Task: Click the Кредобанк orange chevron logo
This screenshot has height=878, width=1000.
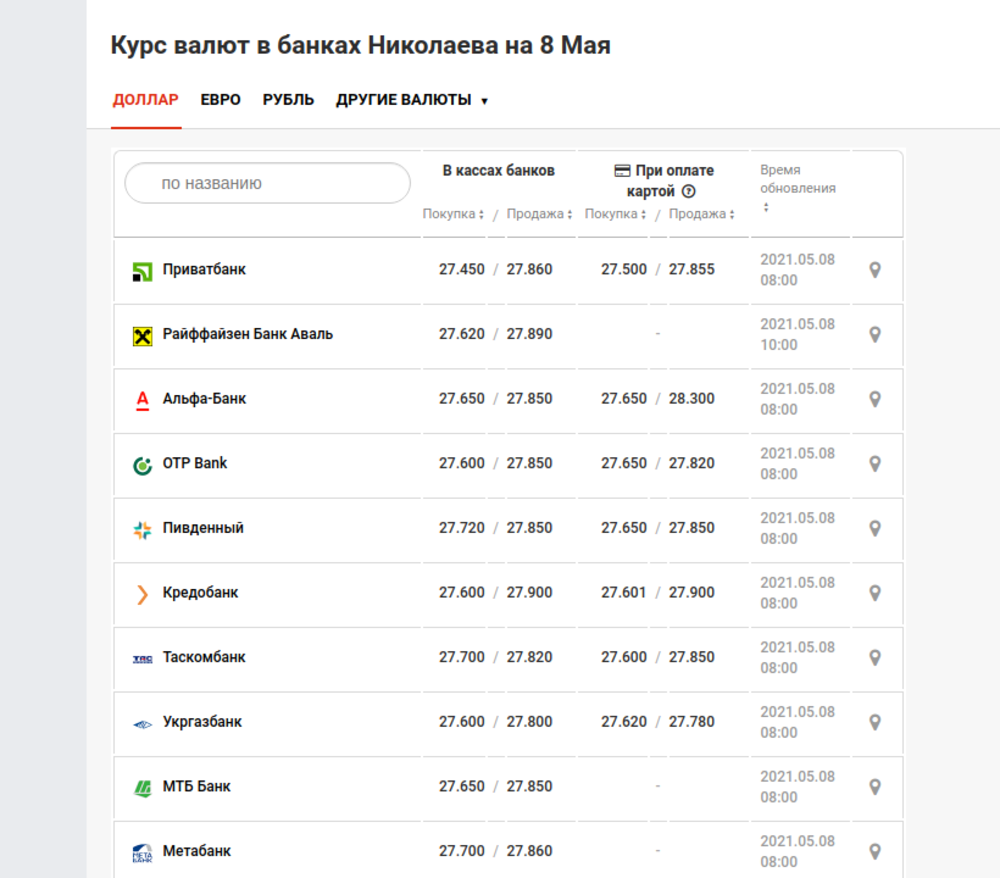Action: click(142, 594)
